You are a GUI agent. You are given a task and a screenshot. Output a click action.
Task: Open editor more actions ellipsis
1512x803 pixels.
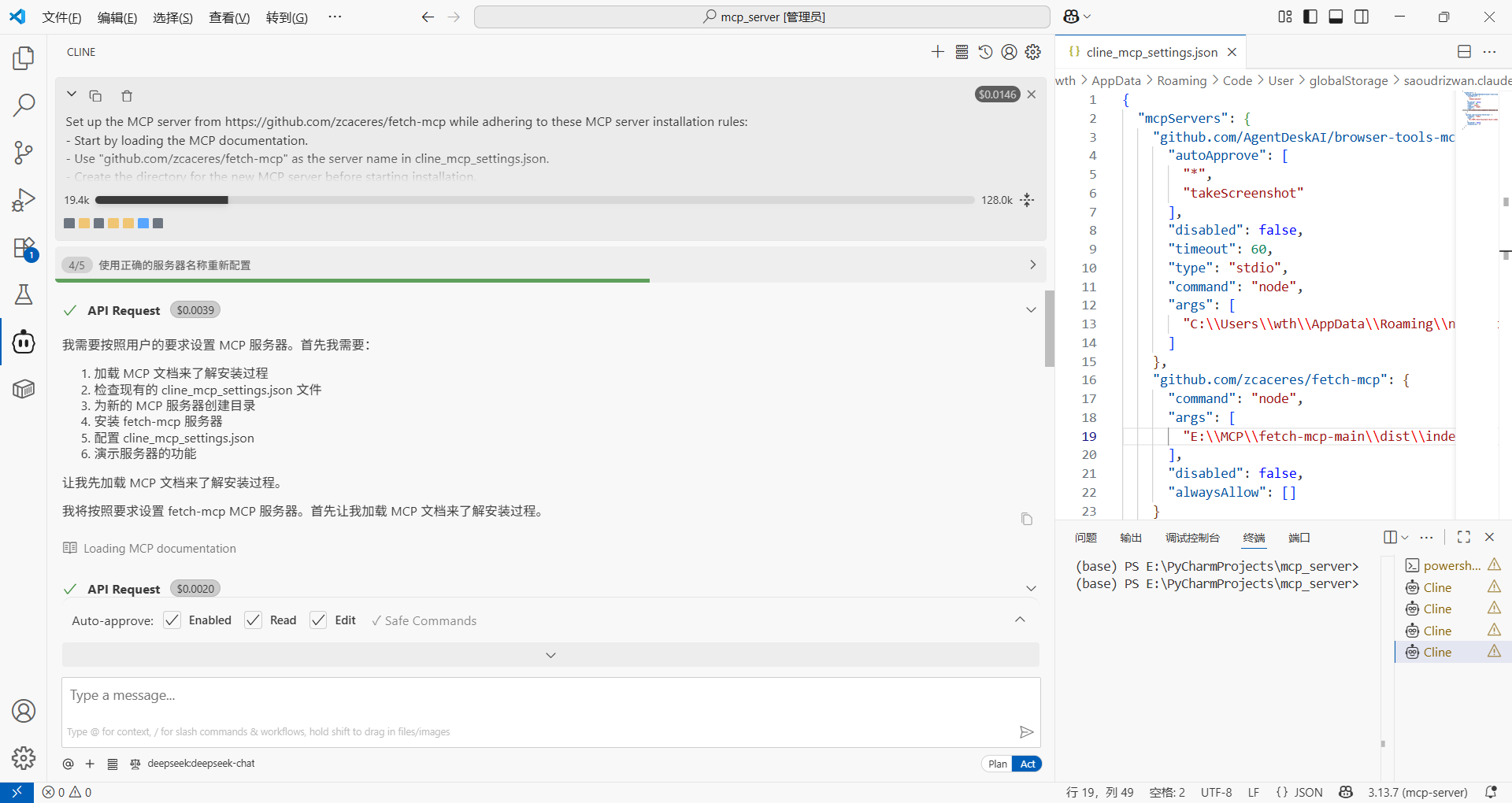point(1489,52)
